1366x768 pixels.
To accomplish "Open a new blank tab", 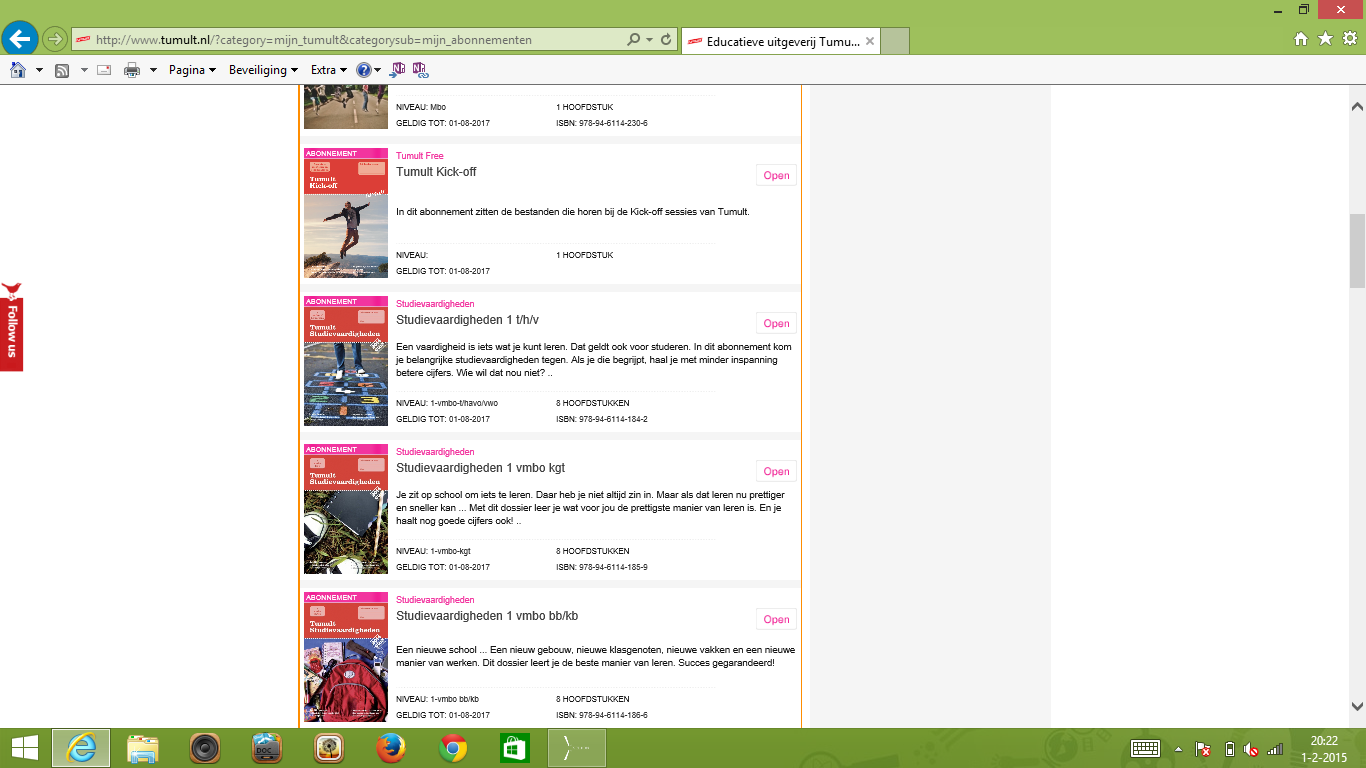I will pos(895,41).
